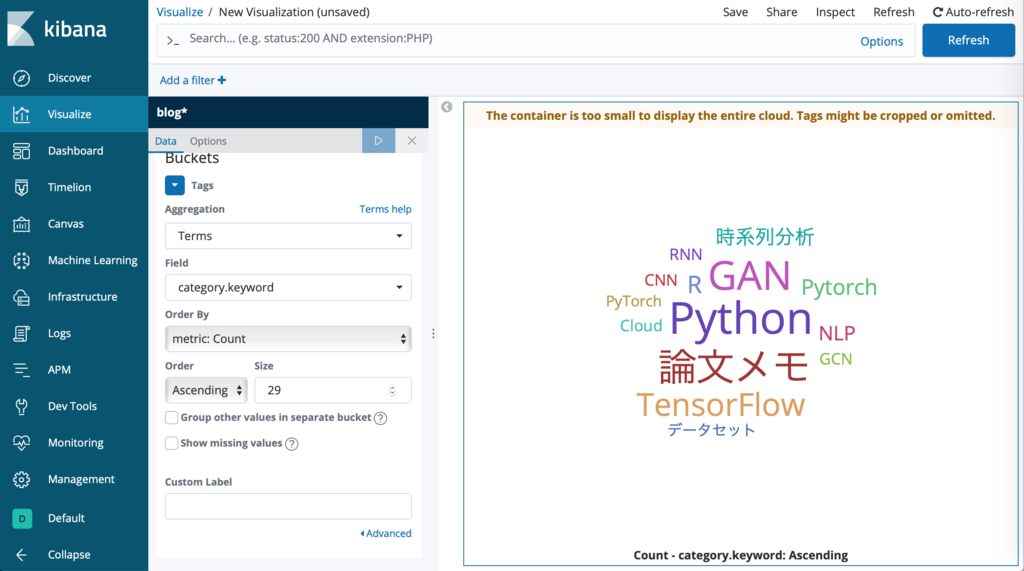Click the 時系列分析 tag in cloud
The width and height of the screenshot is (1024, 571).
coord(765,237)
